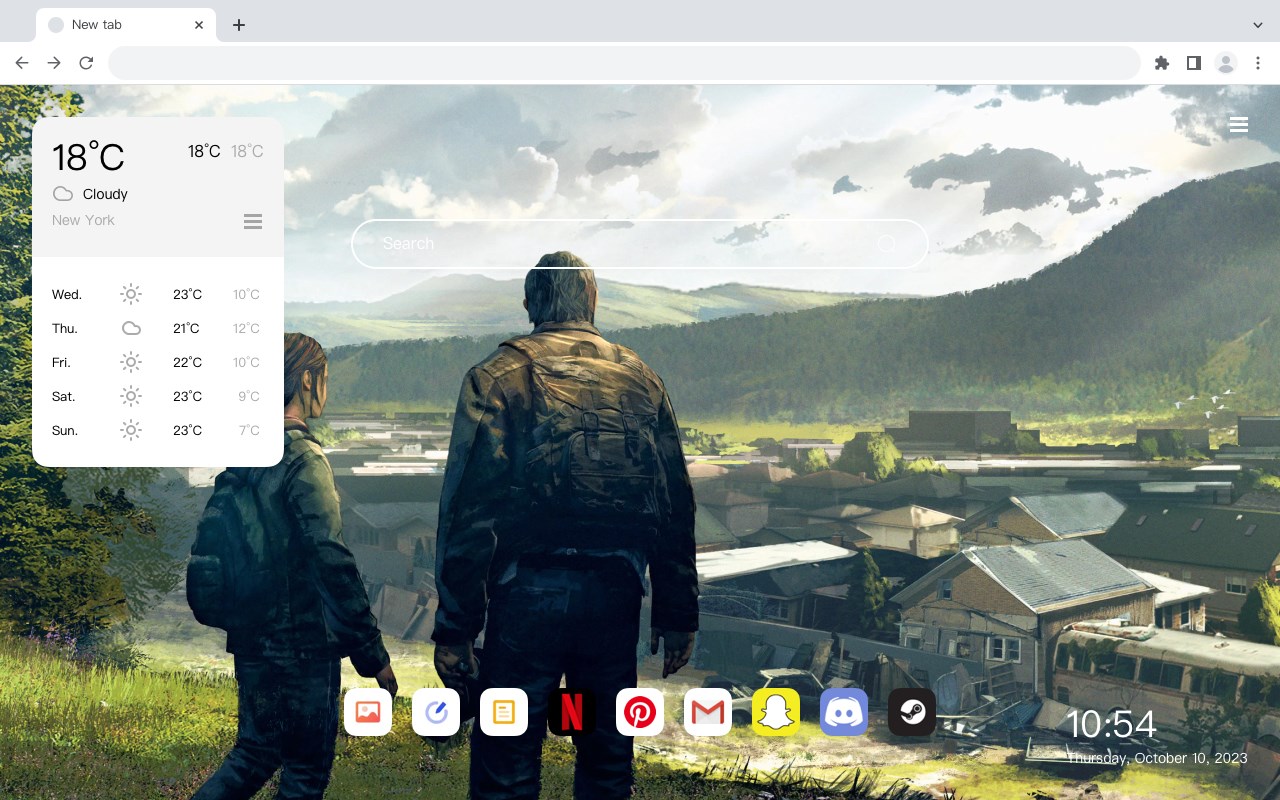Click the 10:54 clock display
Image resolution: width=1280 pixels, height=800 pixels.
(1111, 724)
